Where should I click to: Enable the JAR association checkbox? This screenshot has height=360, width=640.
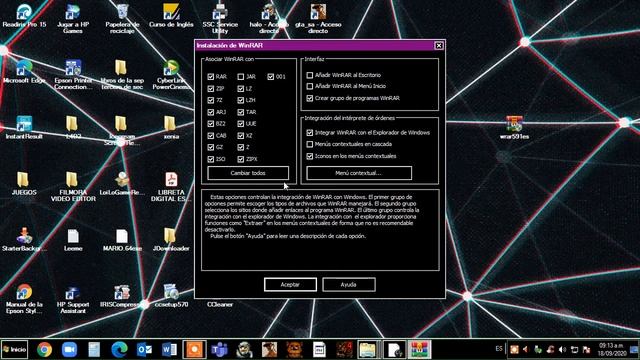[240, 77]
